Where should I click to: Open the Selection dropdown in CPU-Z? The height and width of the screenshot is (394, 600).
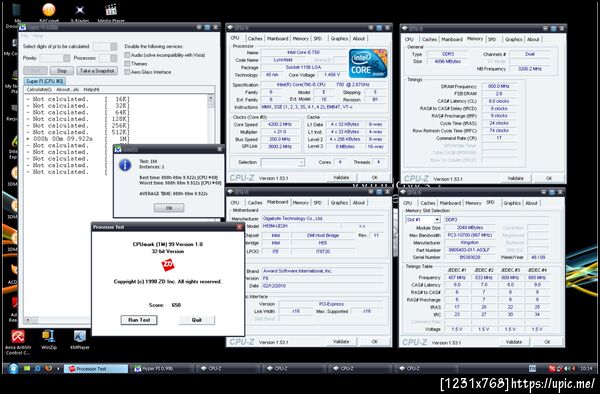301,163
